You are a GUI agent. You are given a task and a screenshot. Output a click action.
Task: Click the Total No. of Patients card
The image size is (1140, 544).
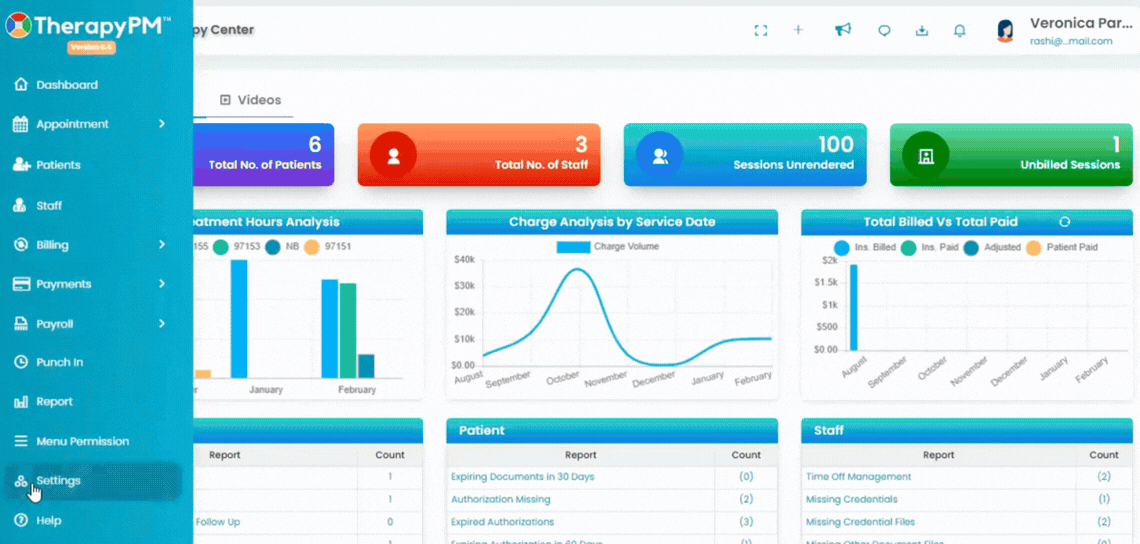click(x=264, y=155)
